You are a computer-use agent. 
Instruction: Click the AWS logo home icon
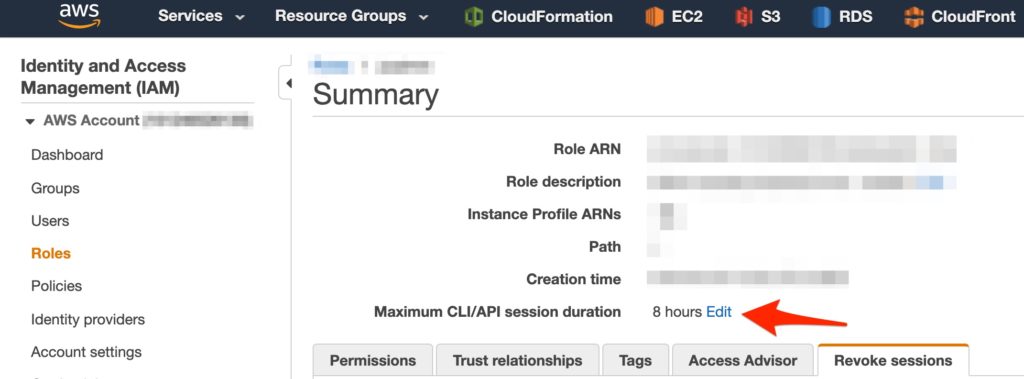pyautogui.click(x=80, y=16)
